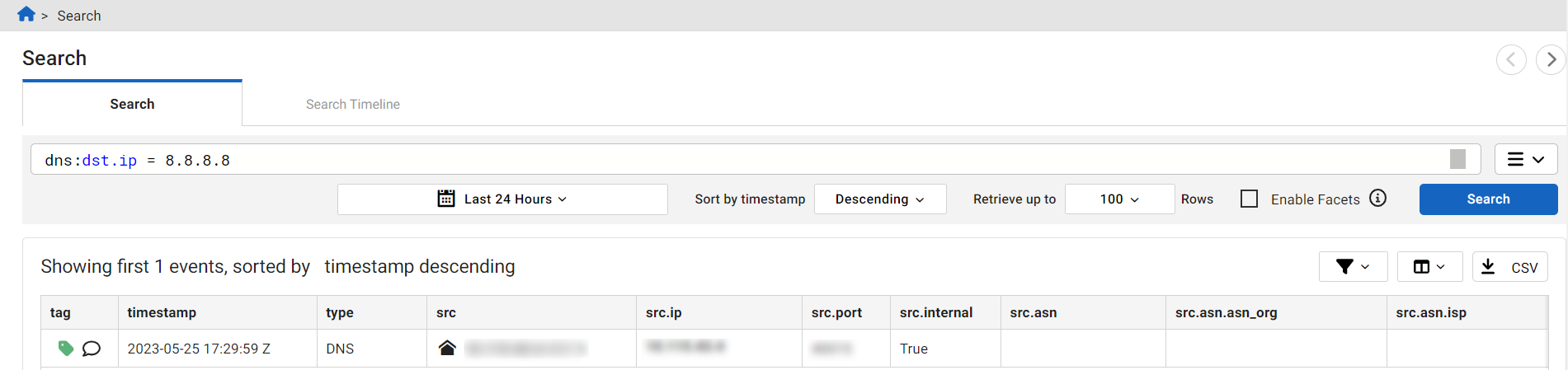1568x370 pixels.
Task: Download results as CSV
Action: pyautogui.click(x=1509, y=267)
